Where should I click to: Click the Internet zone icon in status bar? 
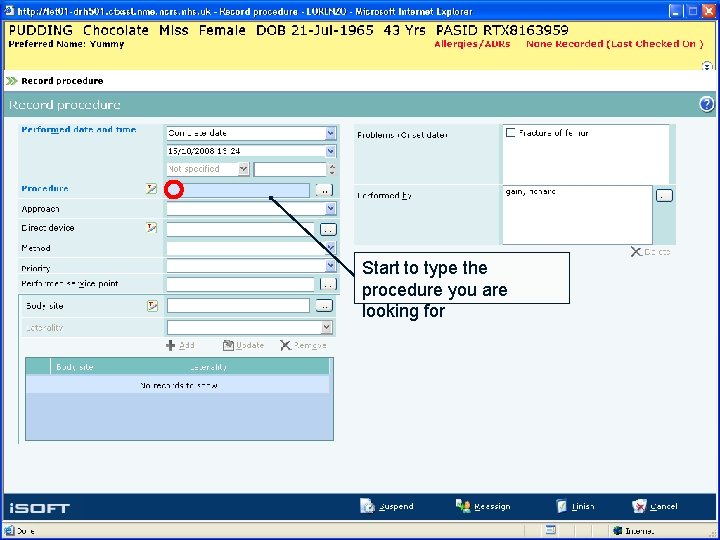pos(618,531)
